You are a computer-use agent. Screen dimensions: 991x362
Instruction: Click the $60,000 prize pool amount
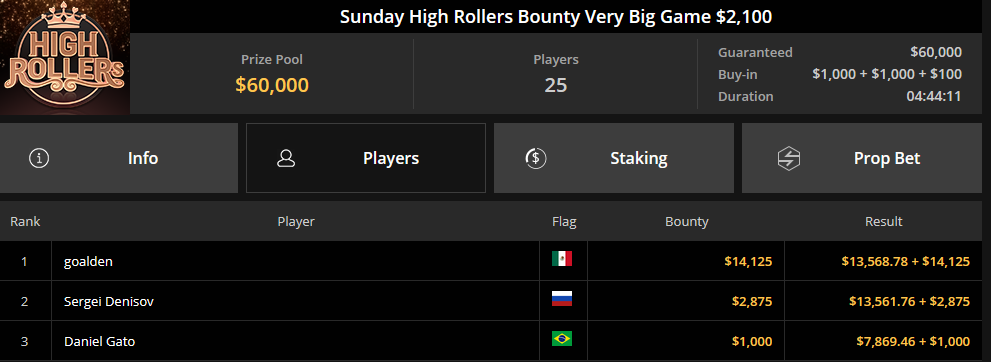point(272,85)
